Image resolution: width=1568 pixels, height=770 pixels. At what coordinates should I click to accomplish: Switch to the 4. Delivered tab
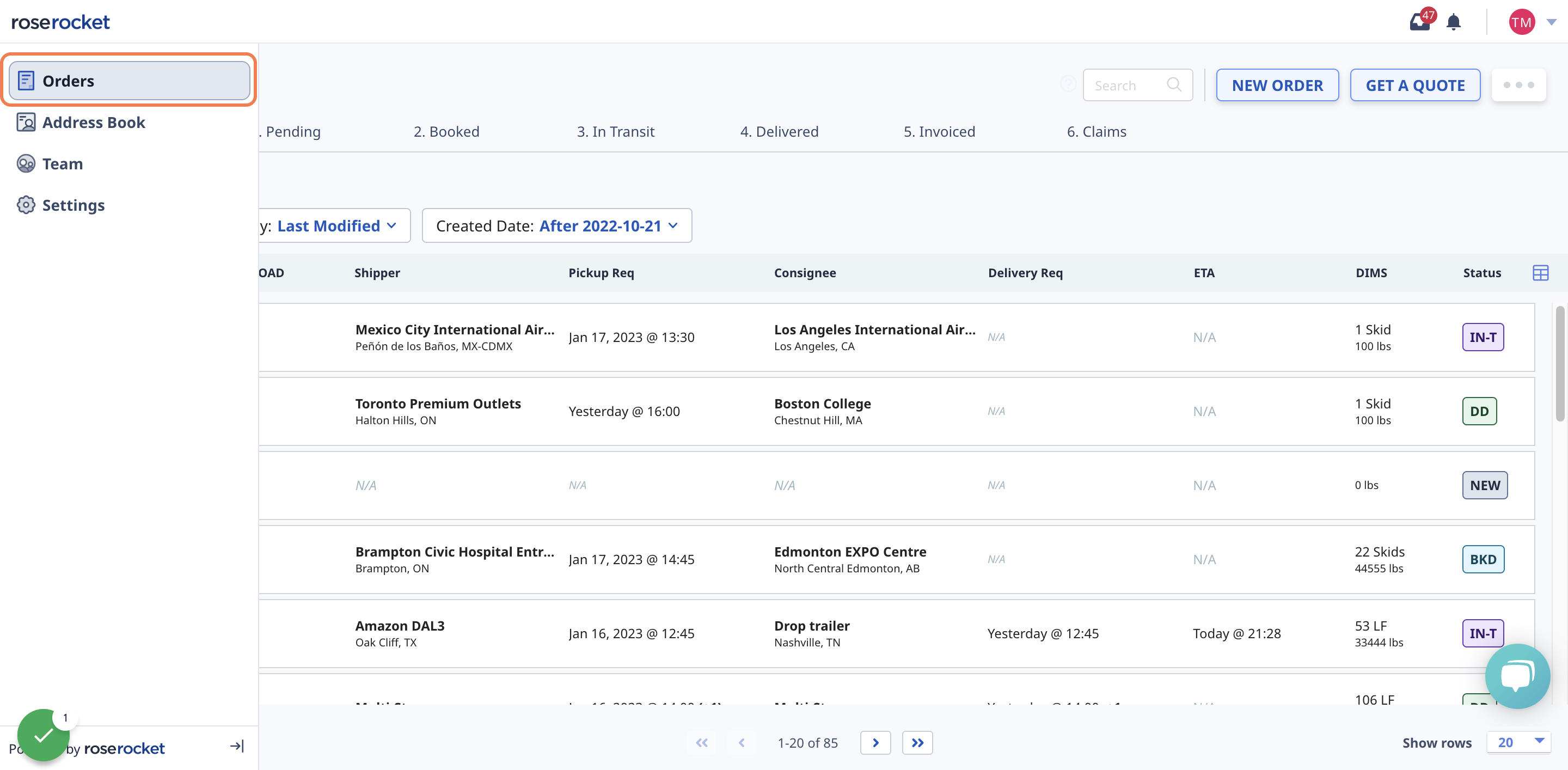coord(779,131)
